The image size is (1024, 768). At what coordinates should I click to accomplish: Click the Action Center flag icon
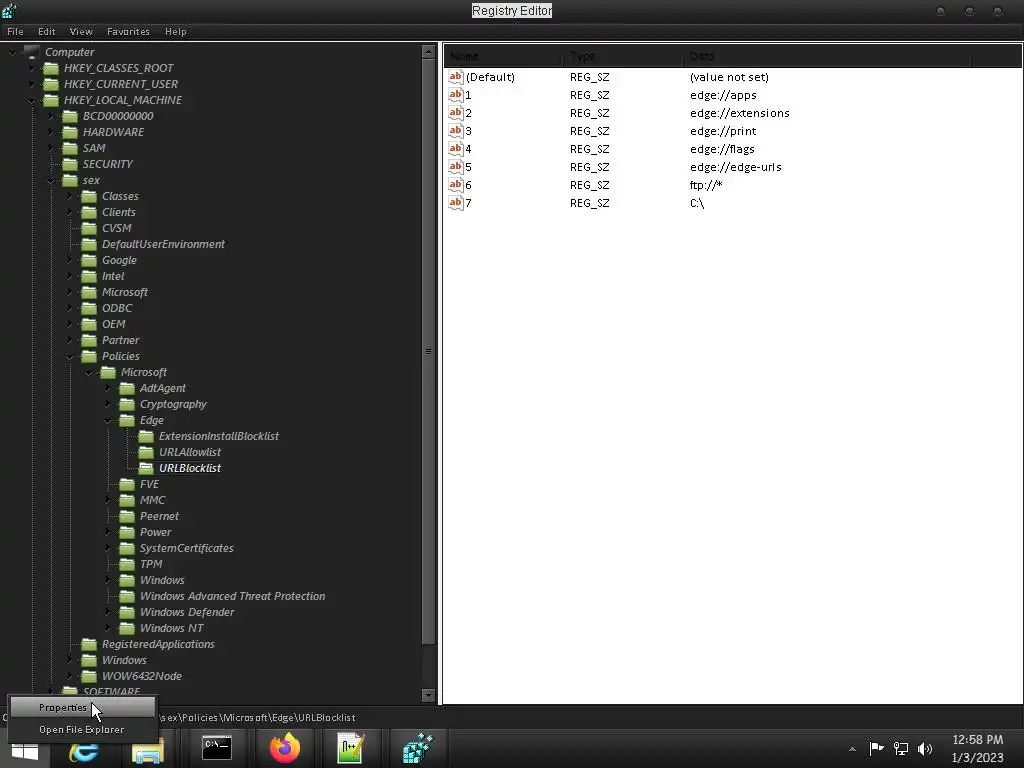coord(876,748)
